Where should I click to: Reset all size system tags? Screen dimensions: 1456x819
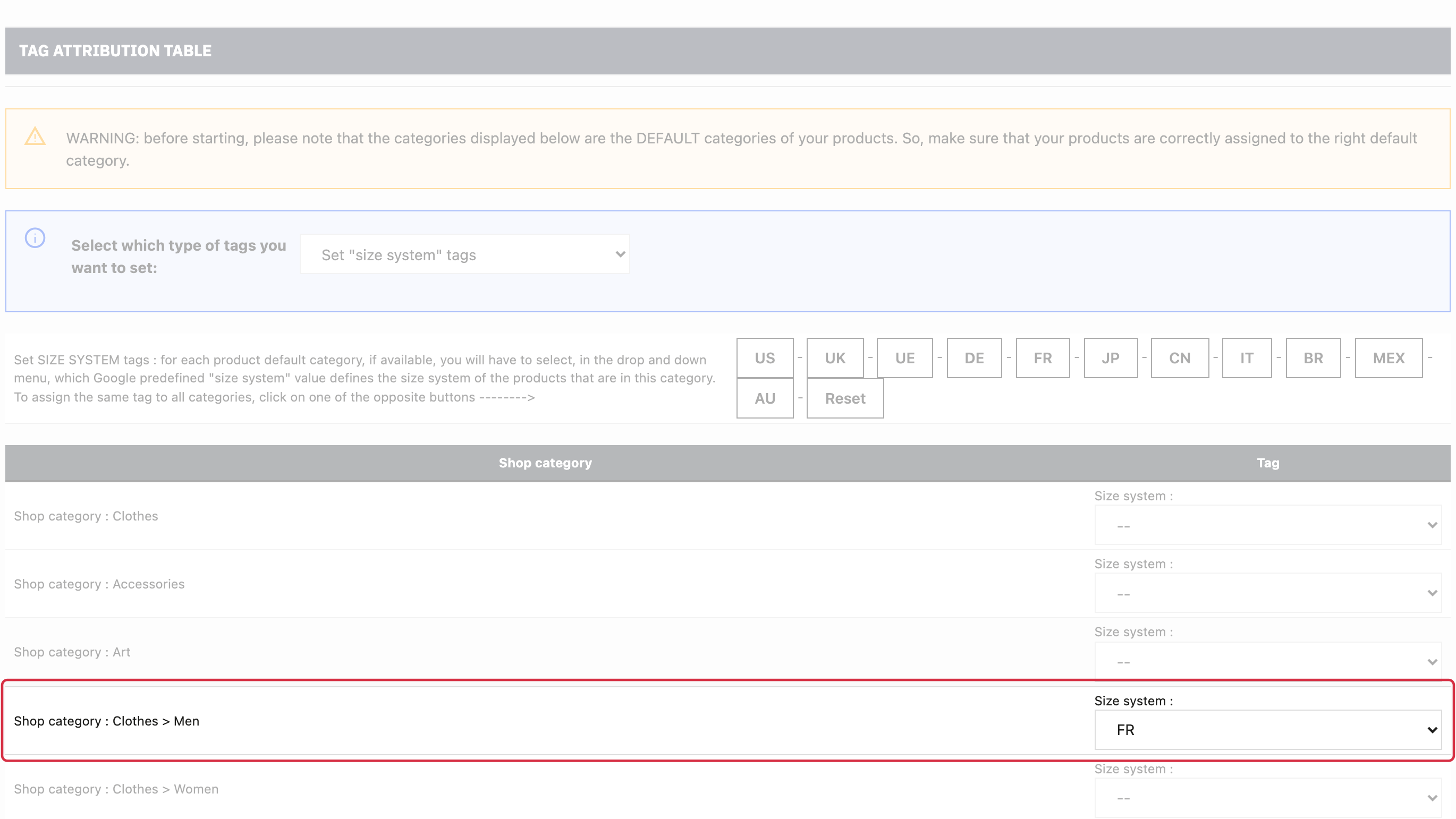[845, 398]
